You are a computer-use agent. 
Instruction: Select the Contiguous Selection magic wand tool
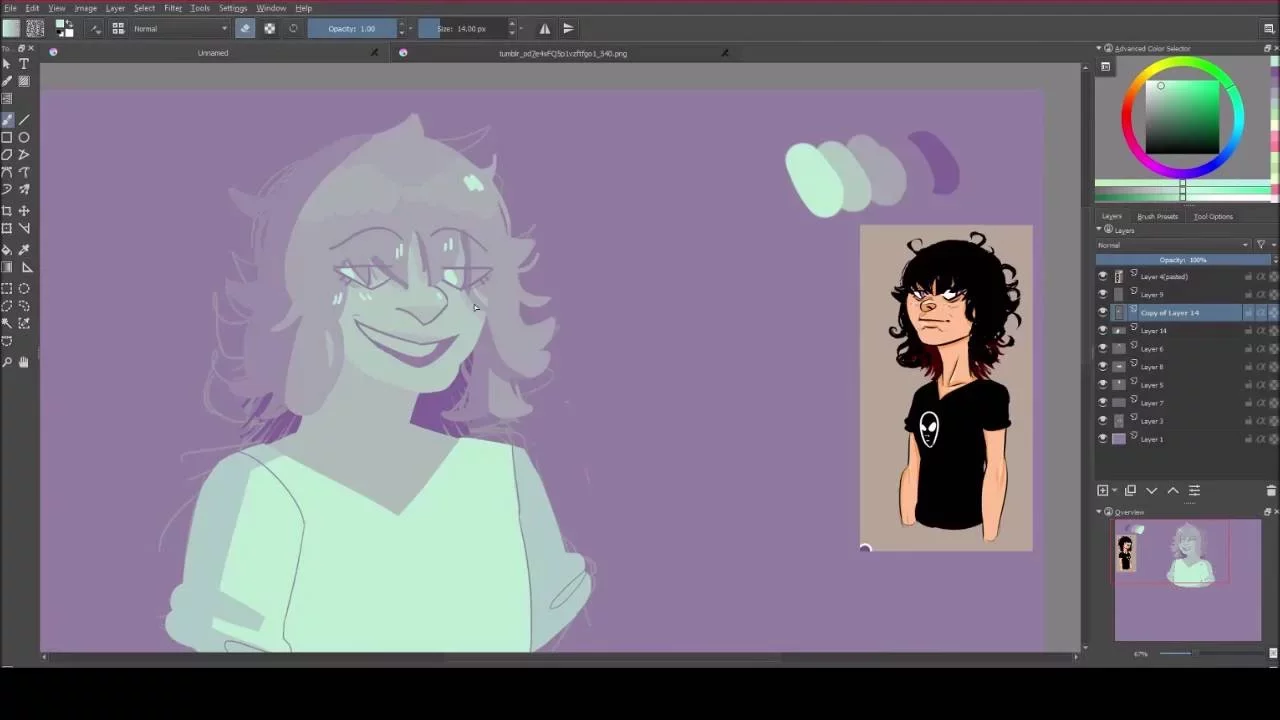point(7,324)
